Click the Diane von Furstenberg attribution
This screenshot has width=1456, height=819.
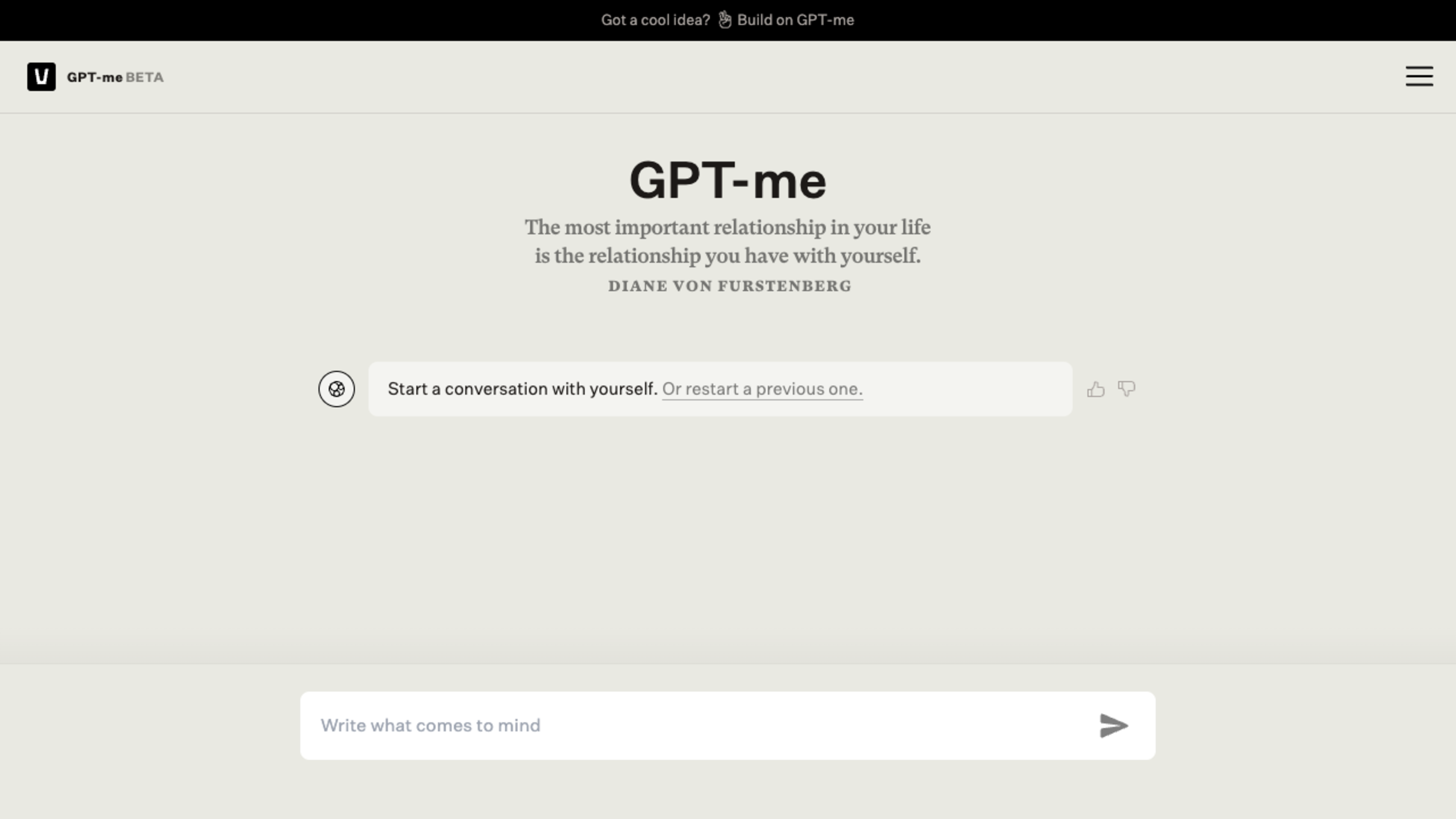[x=730, y=286]
